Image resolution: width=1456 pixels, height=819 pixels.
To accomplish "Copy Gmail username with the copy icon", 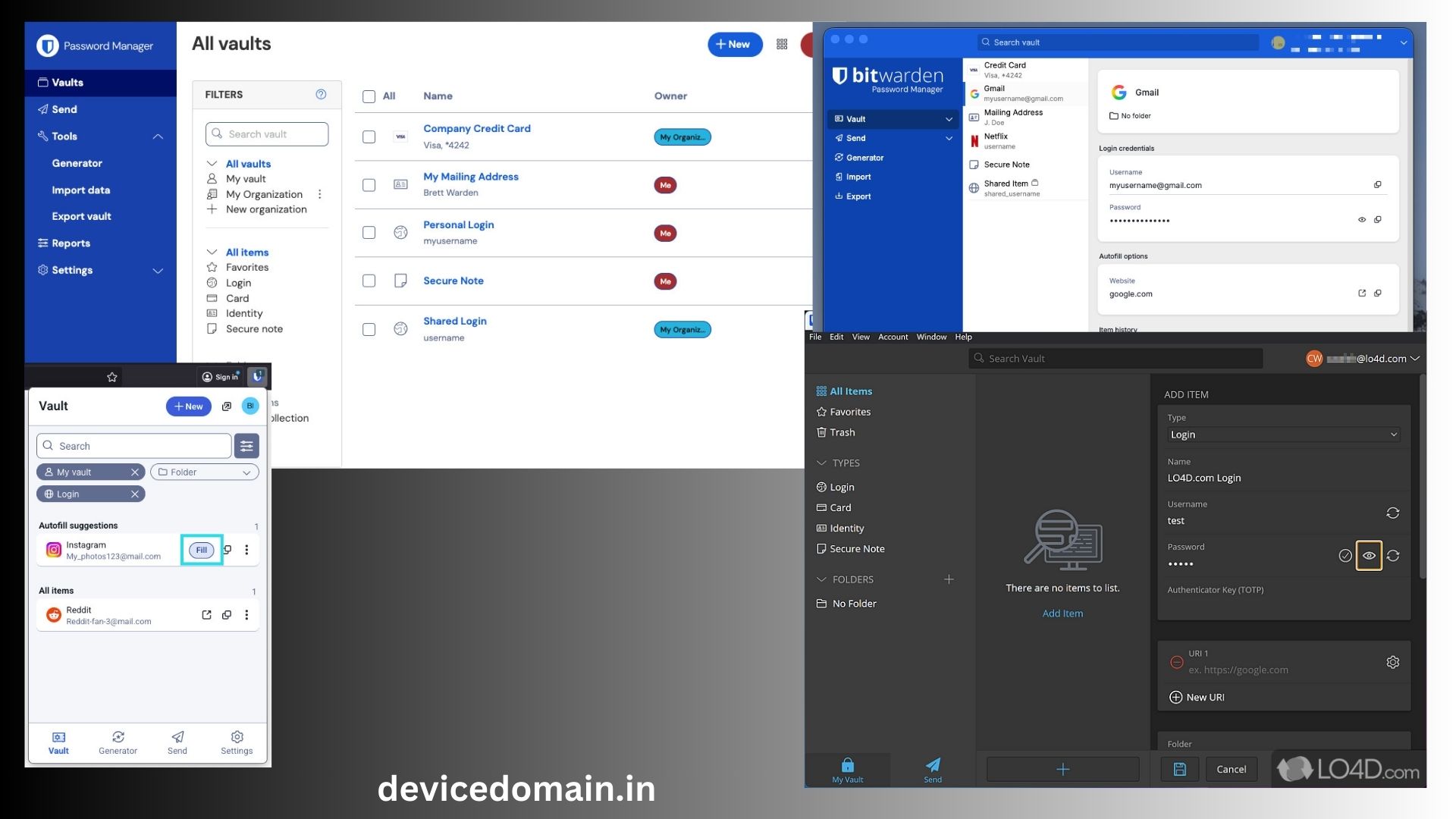I will [x=1378, y=184].
